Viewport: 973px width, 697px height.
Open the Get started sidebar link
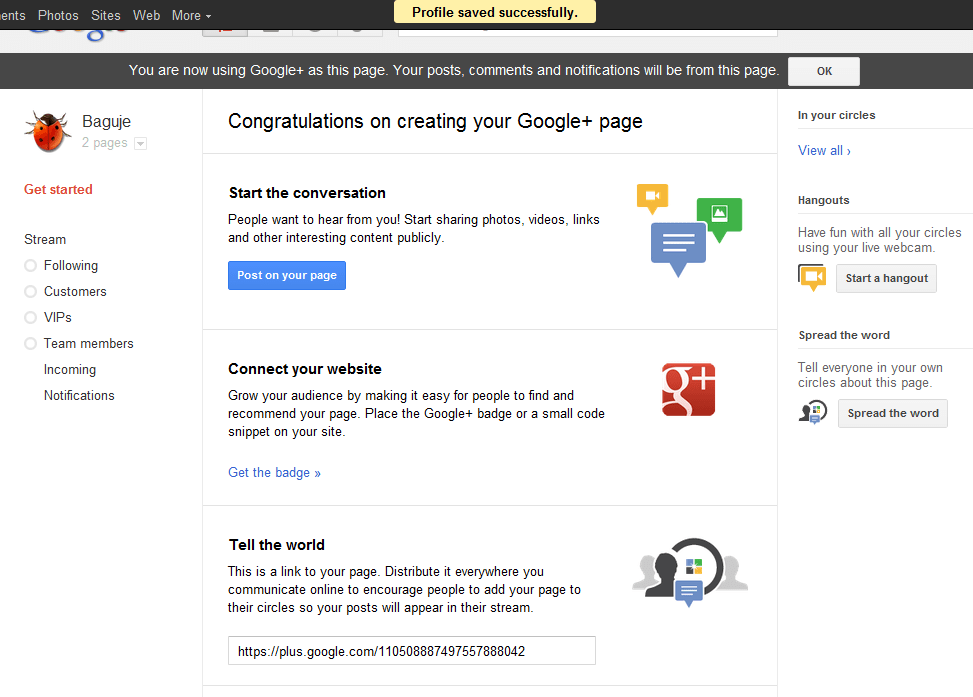point(58,190)
